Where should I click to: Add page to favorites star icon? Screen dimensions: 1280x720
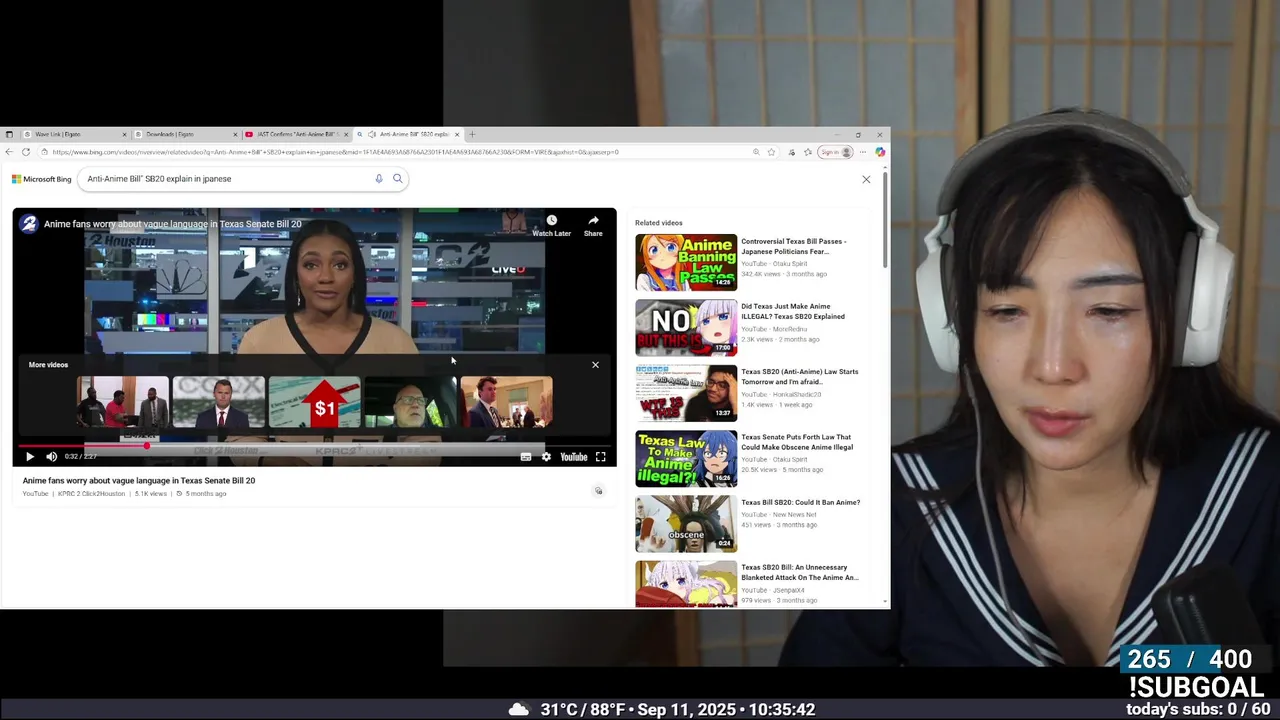click(771, 152)
